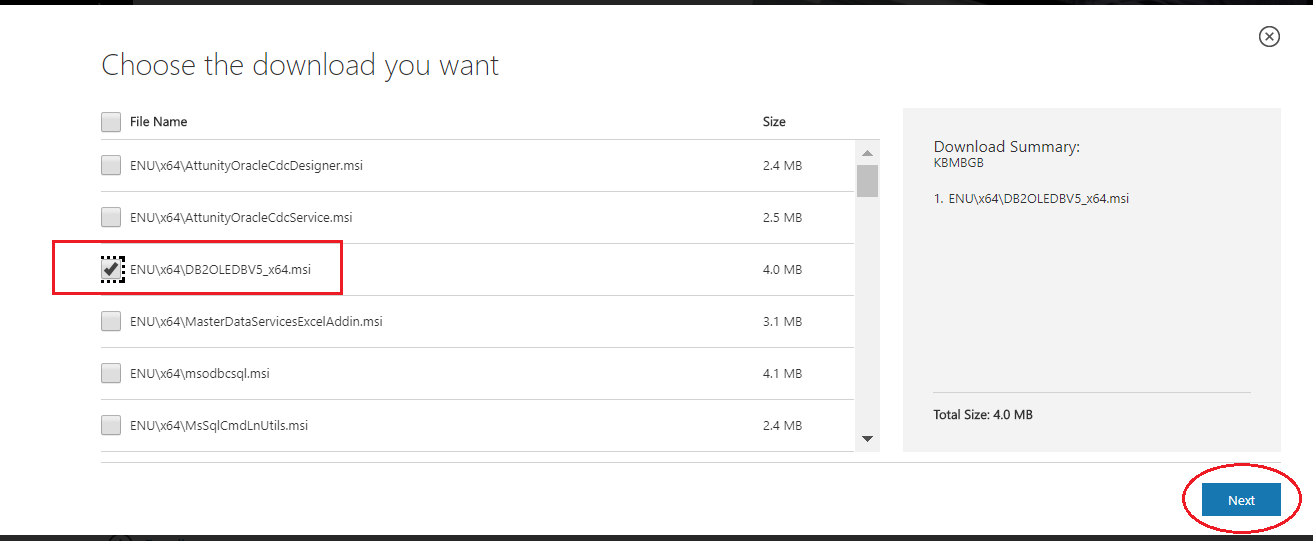Click the File Name column header
The height and width of the screenshot is (541, 1313).
[x=158, y=122]
